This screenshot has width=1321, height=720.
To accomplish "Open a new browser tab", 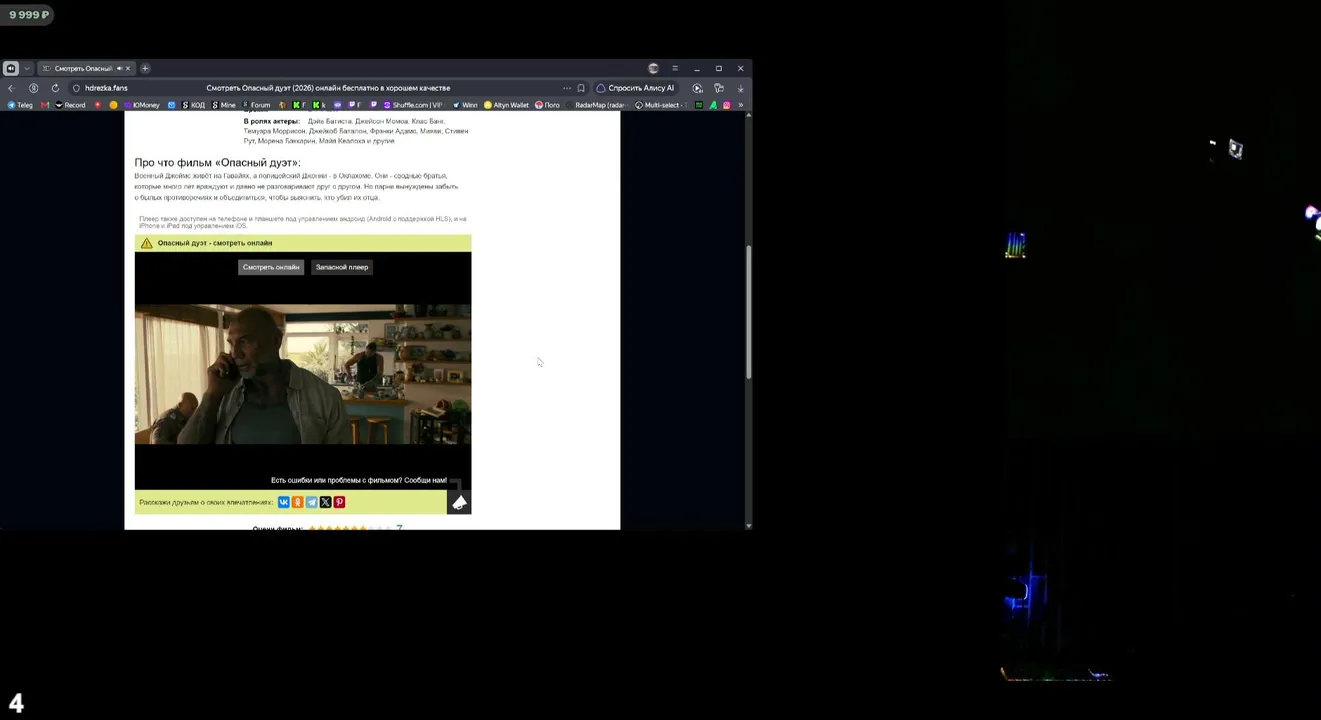I will pyautogui.click(x=145, y=68).
